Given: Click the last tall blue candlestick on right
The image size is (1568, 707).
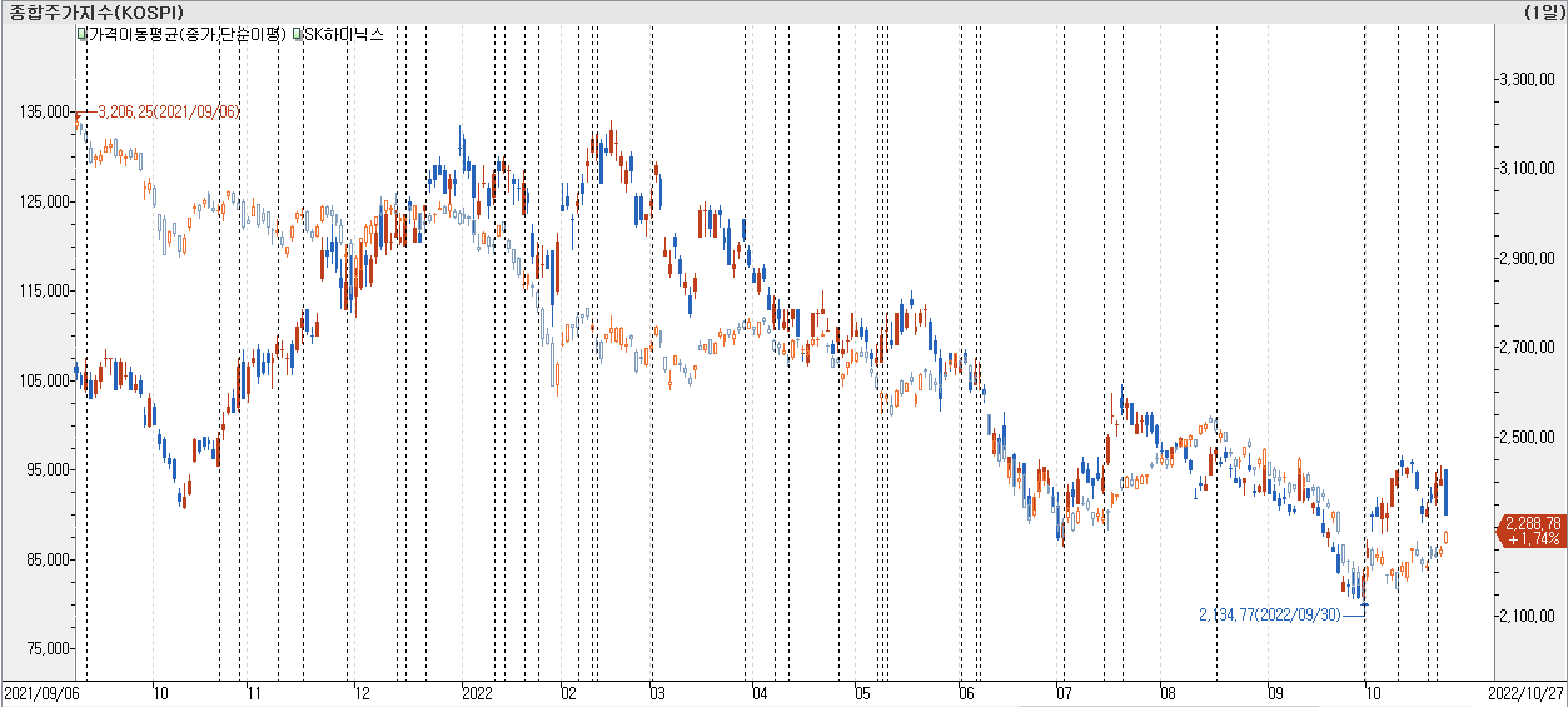Looking at the screenshot, I should [x=1446, y=492].
